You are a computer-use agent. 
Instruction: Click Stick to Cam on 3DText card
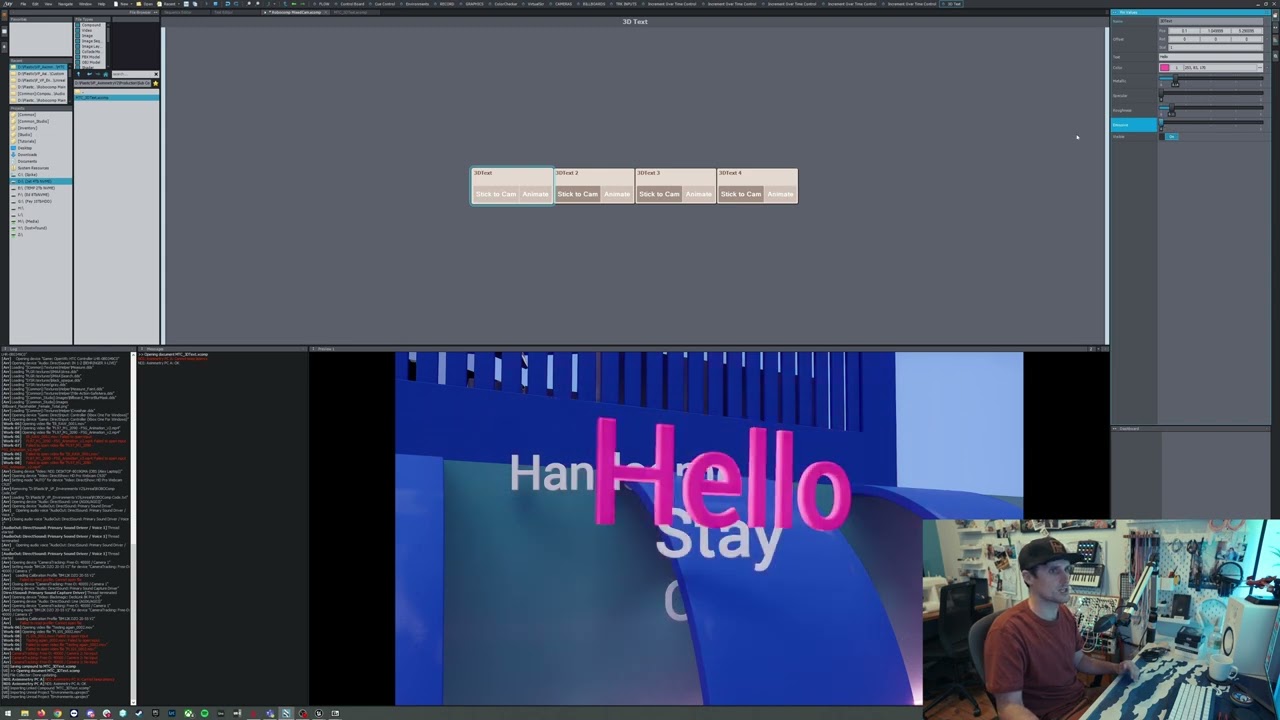click(x=495, y=194)
